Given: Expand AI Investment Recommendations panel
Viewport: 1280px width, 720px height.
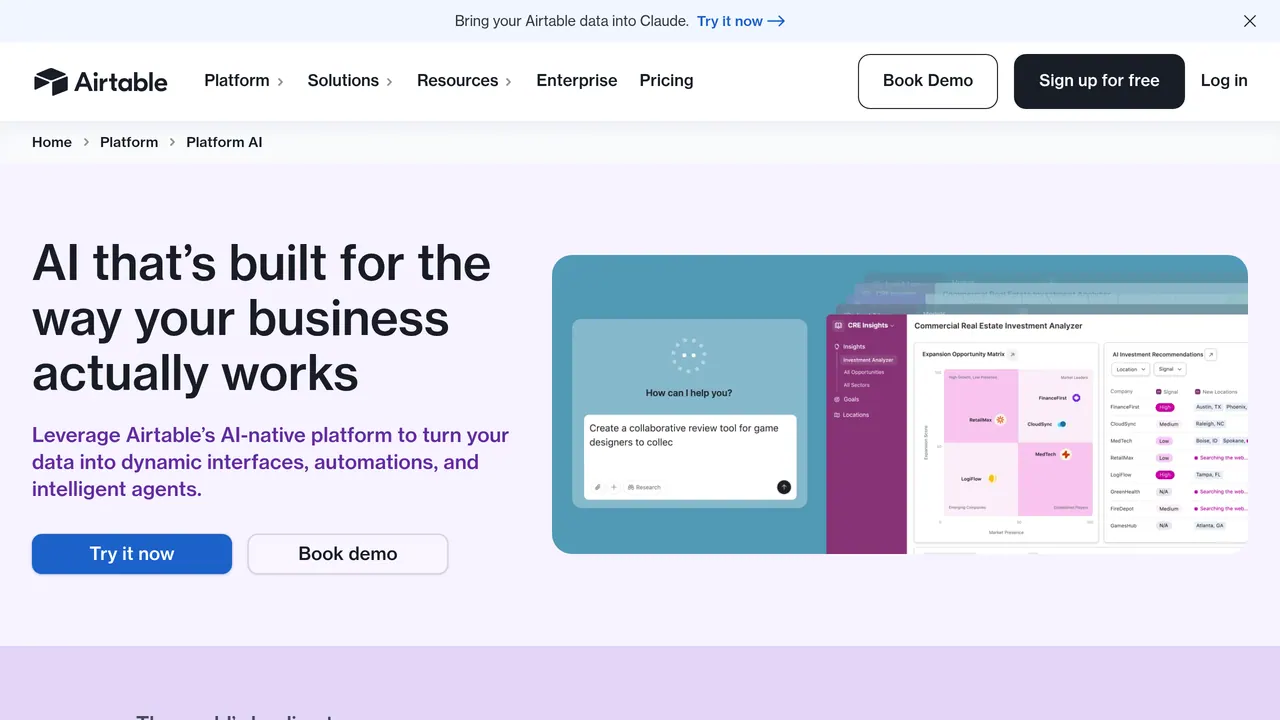Looking at the screenshot, I should point(1211,354).
